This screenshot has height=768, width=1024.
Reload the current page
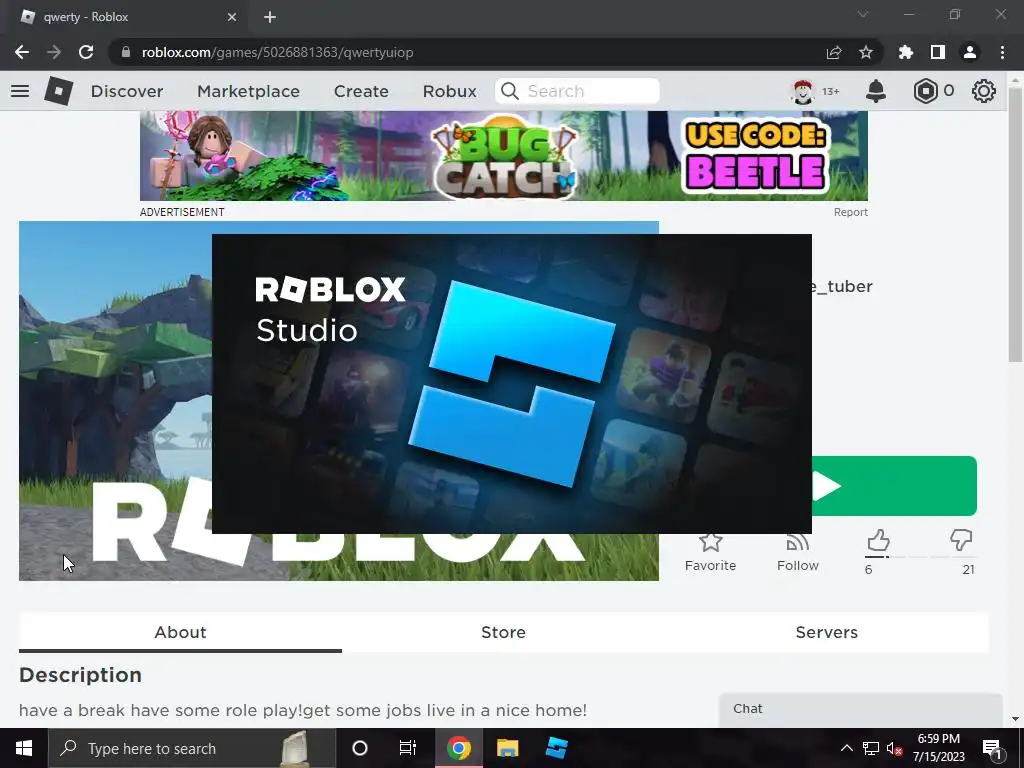click(86, 52)
